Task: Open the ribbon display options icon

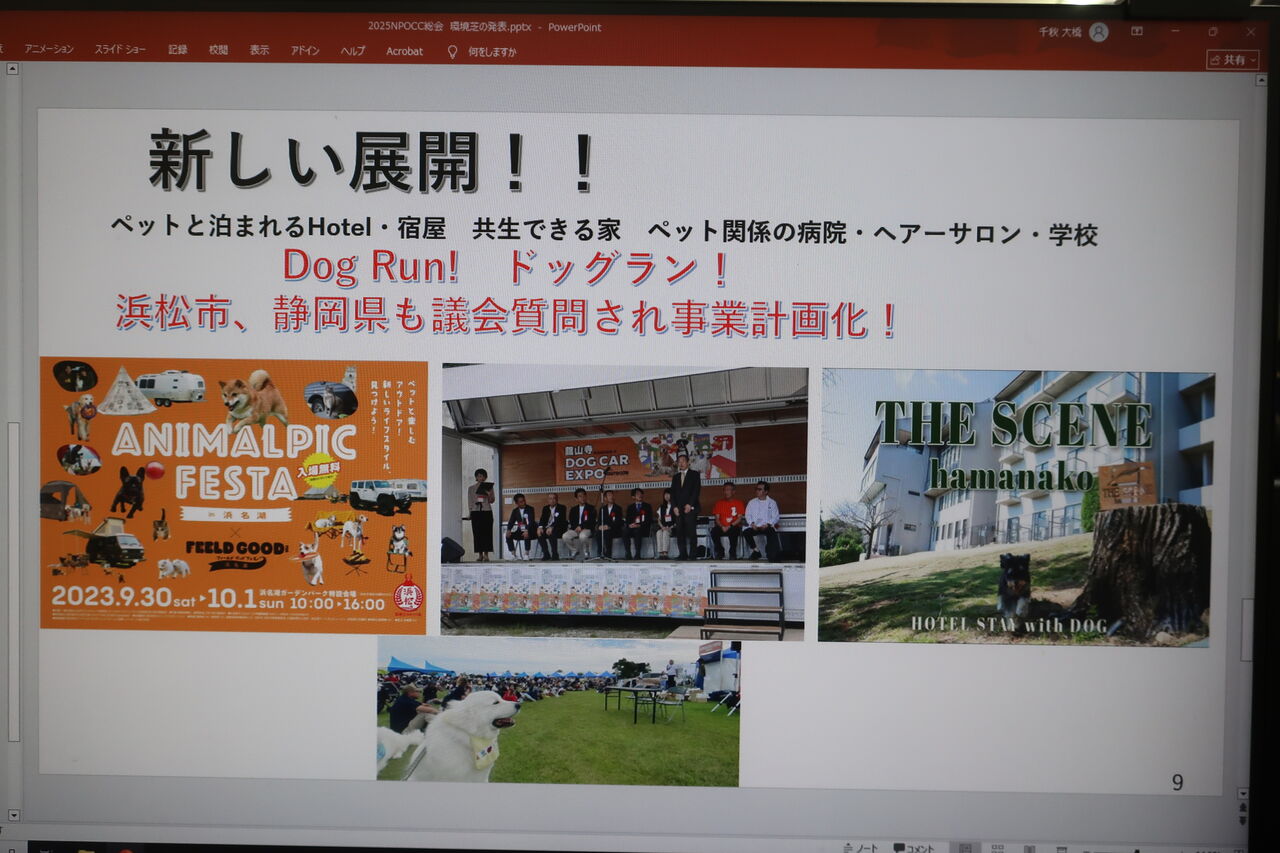Action: point(1137,31)
